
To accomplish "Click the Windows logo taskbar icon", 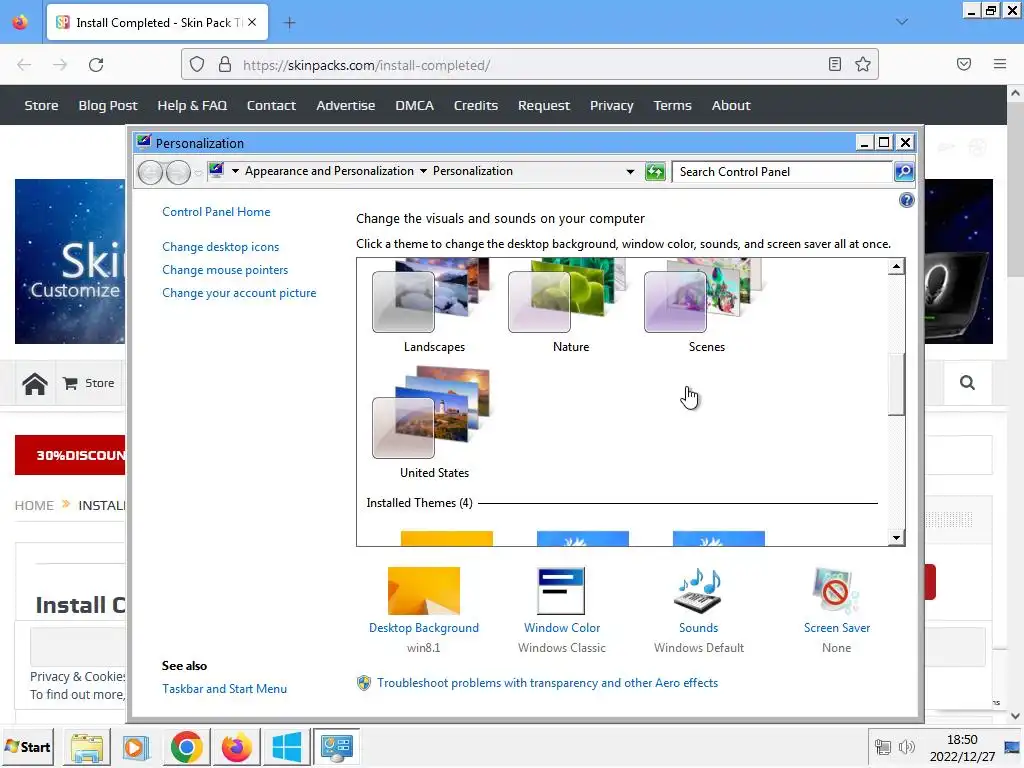I will (287, 747).
